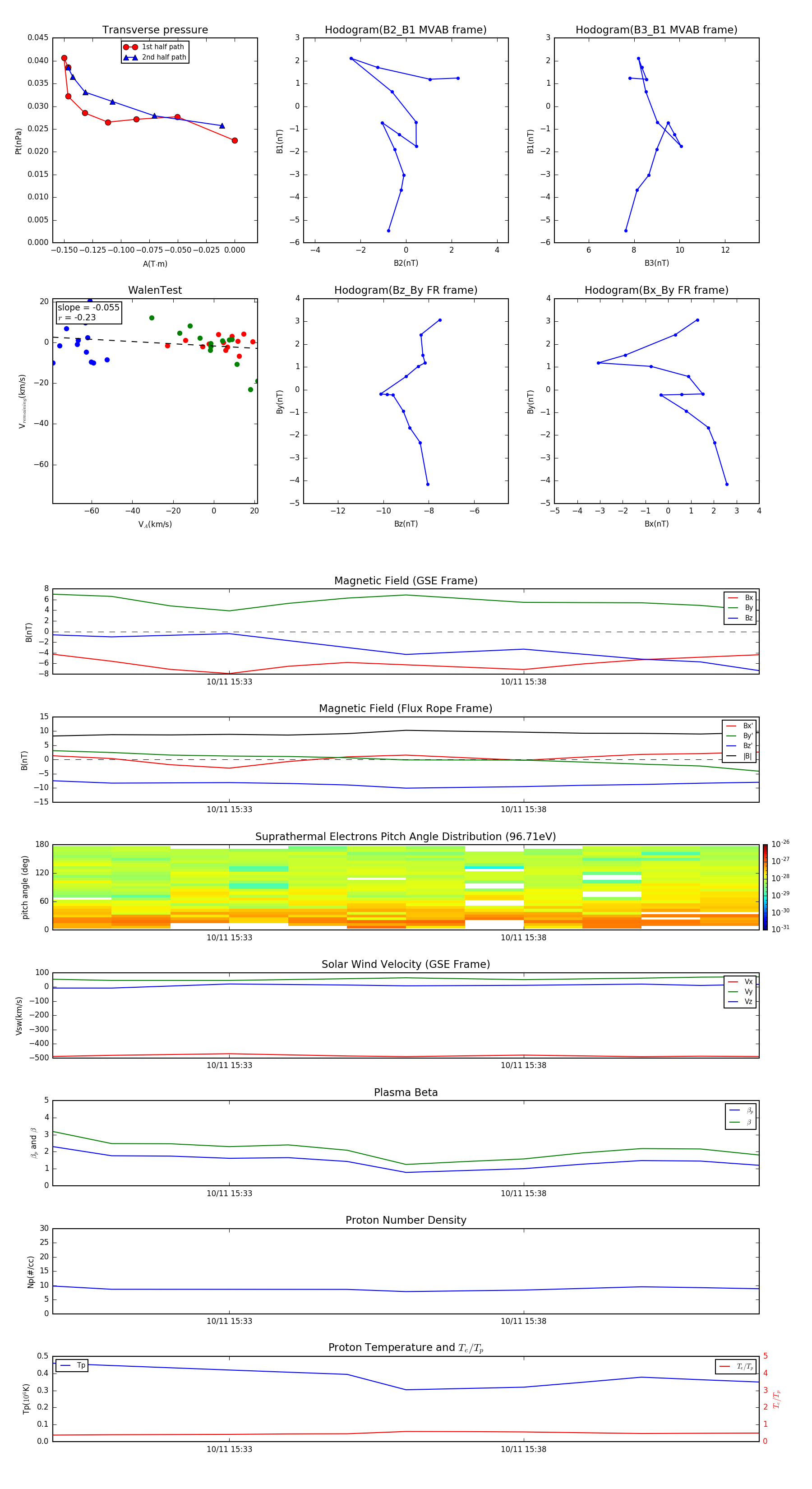Click the "V_A(km/s)" x-axis label
Image resolution: width=812 pixels, height=1489 pixels.
pyautogui.click(x=155, y=525)
